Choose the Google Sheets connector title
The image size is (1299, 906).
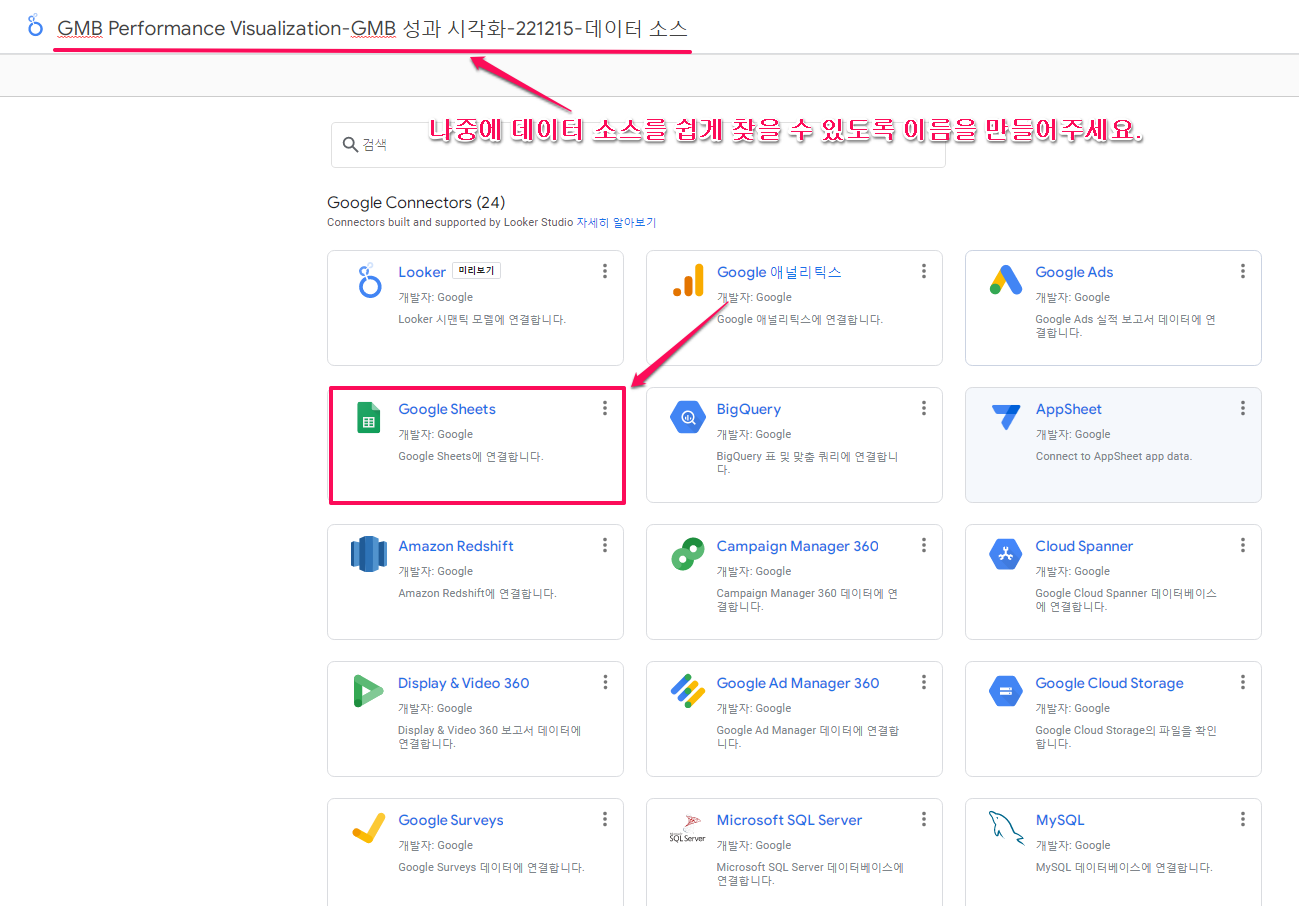coord(447,409)
